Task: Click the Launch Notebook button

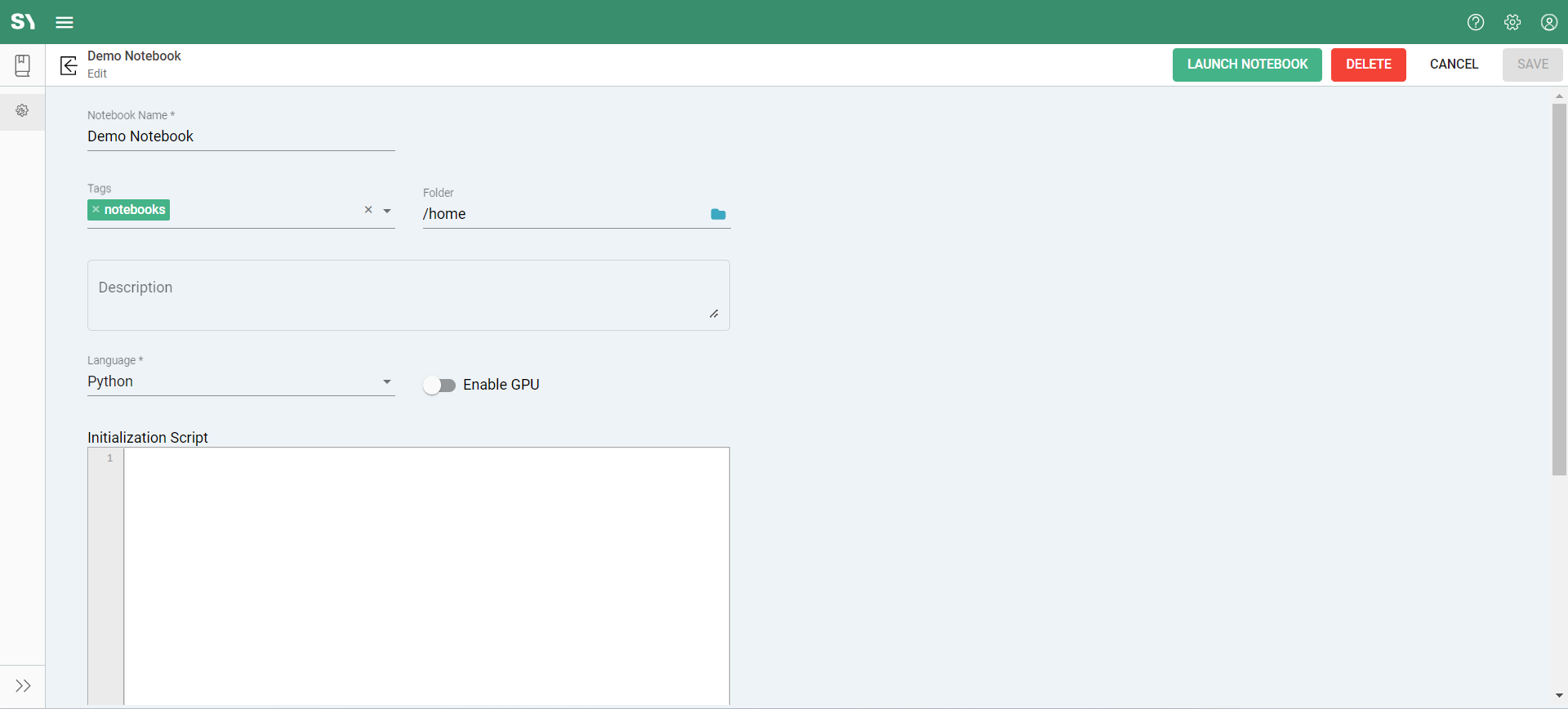Action: click(1246, 65)
